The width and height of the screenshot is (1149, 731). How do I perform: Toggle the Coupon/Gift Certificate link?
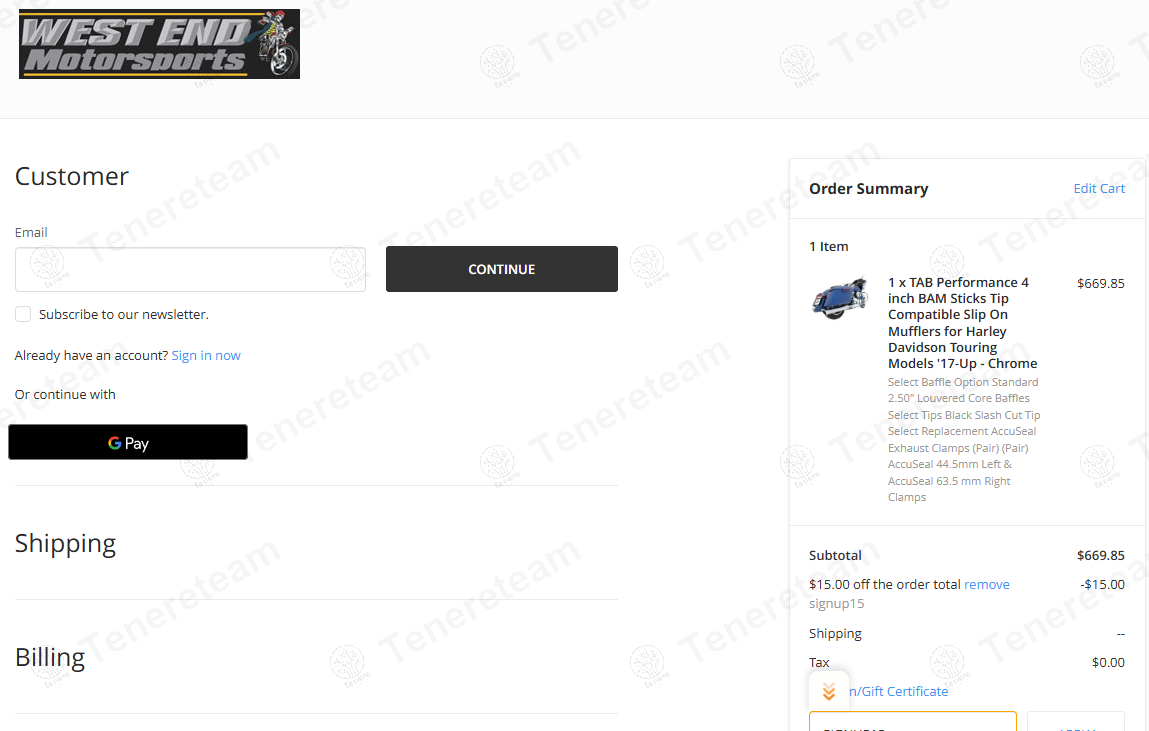[898, 691]
